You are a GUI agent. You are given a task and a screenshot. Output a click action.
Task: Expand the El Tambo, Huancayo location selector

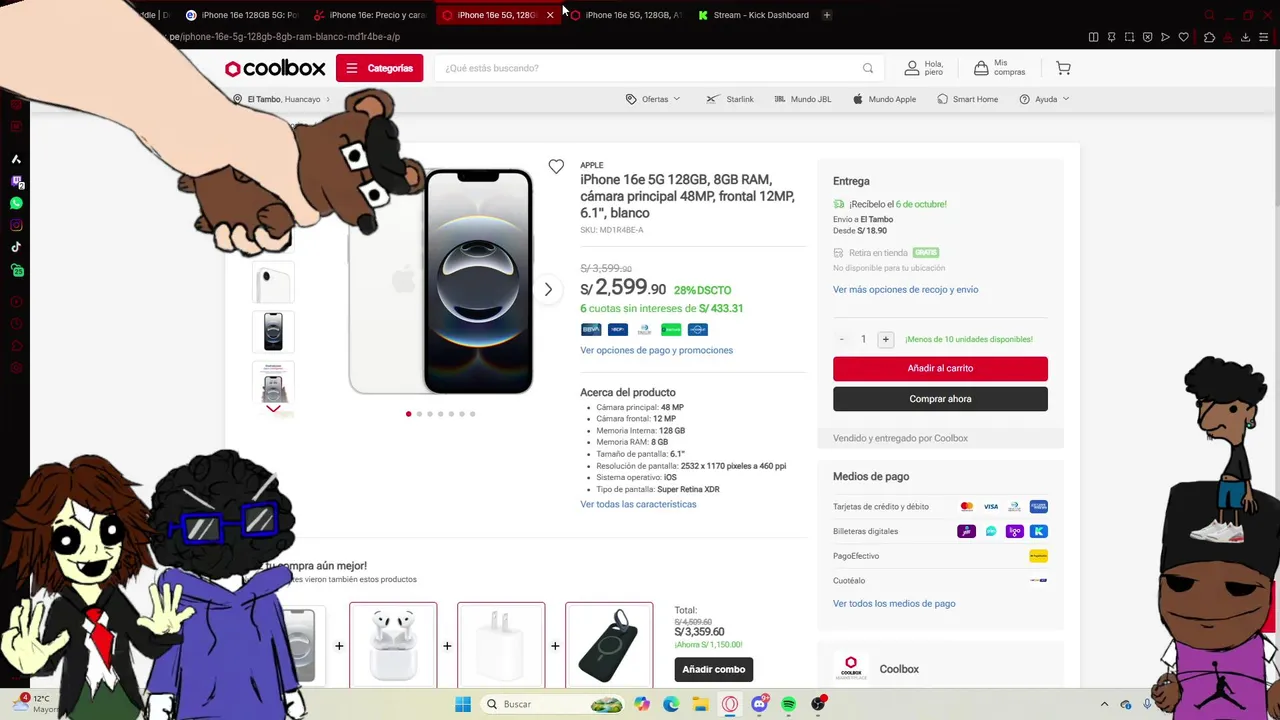coord(277,99)
